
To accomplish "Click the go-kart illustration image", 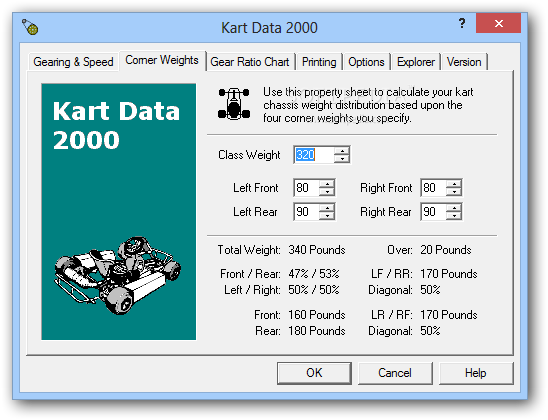I will click(118, 276).
